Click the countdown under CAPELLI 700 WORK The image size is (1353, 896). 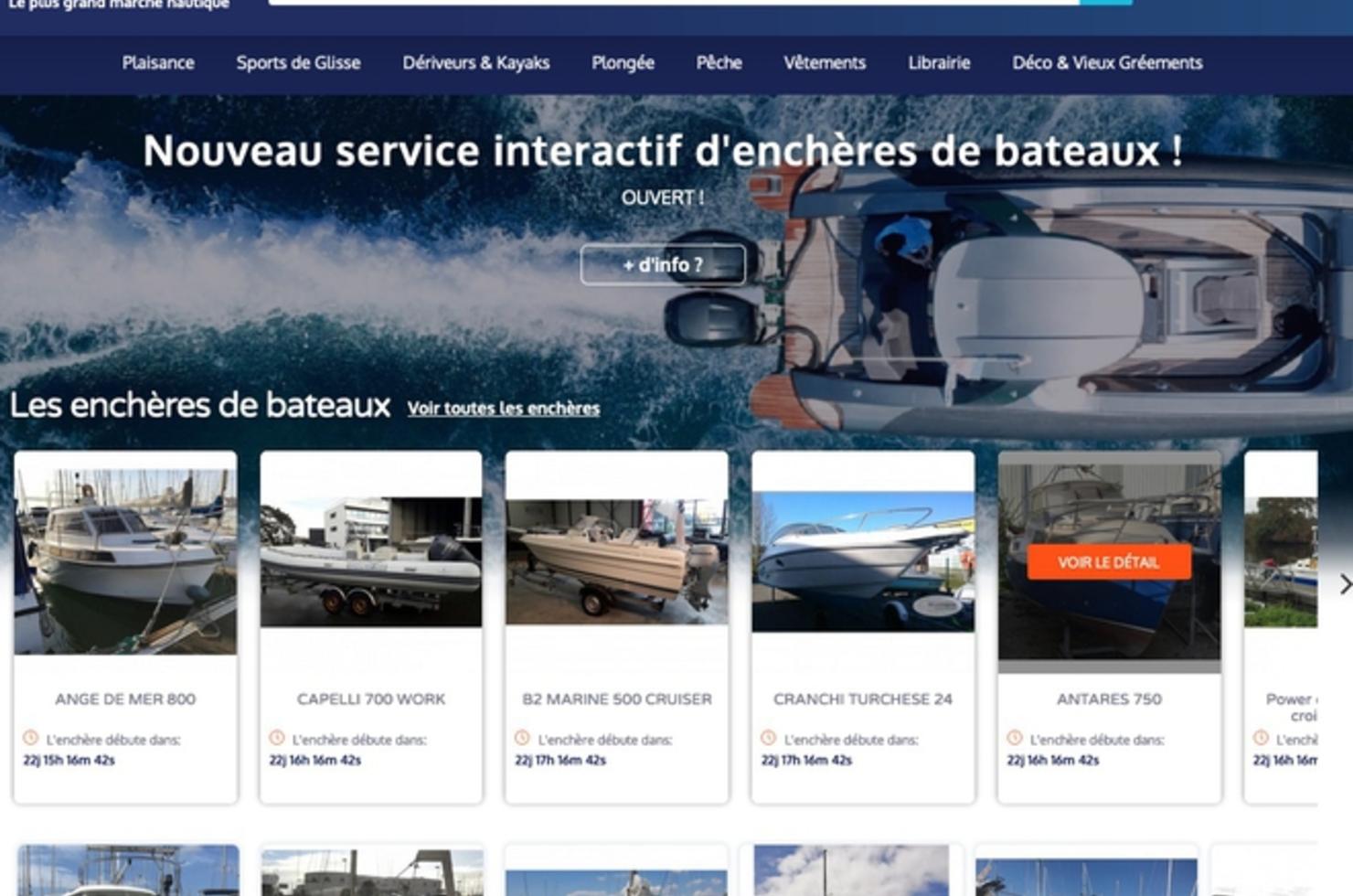coord(315,761)
